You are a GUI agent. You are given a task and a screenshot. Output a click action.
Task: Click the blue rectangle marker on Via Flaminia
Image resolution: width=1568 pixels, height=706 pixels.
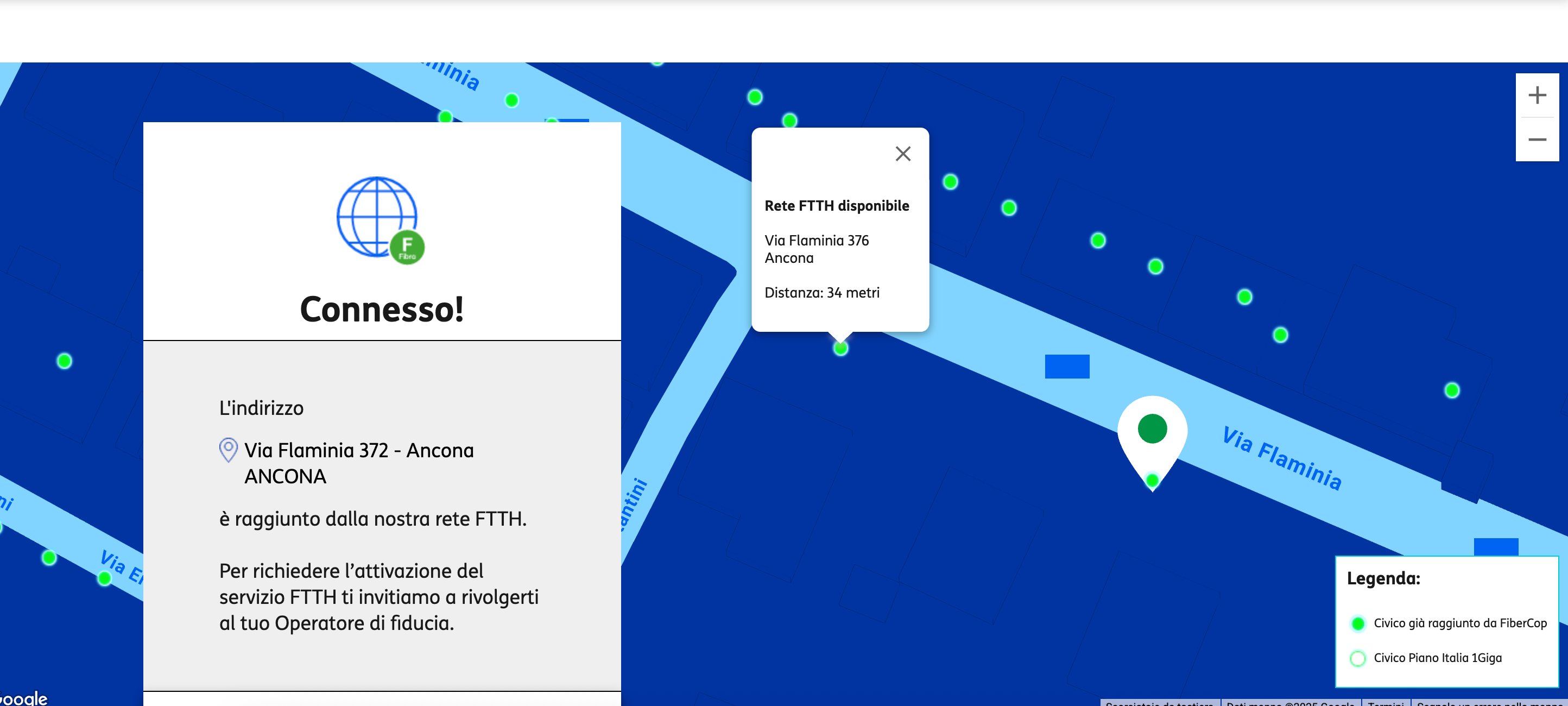tap(1066, 367)
